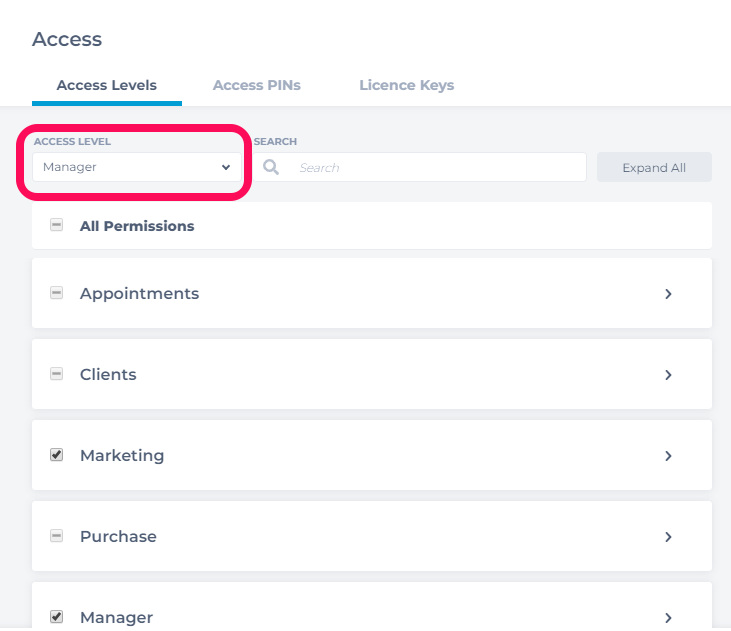731x631 pixels.
Task: Uncheck the Manager permission checkbox
Action: (57, 617)
